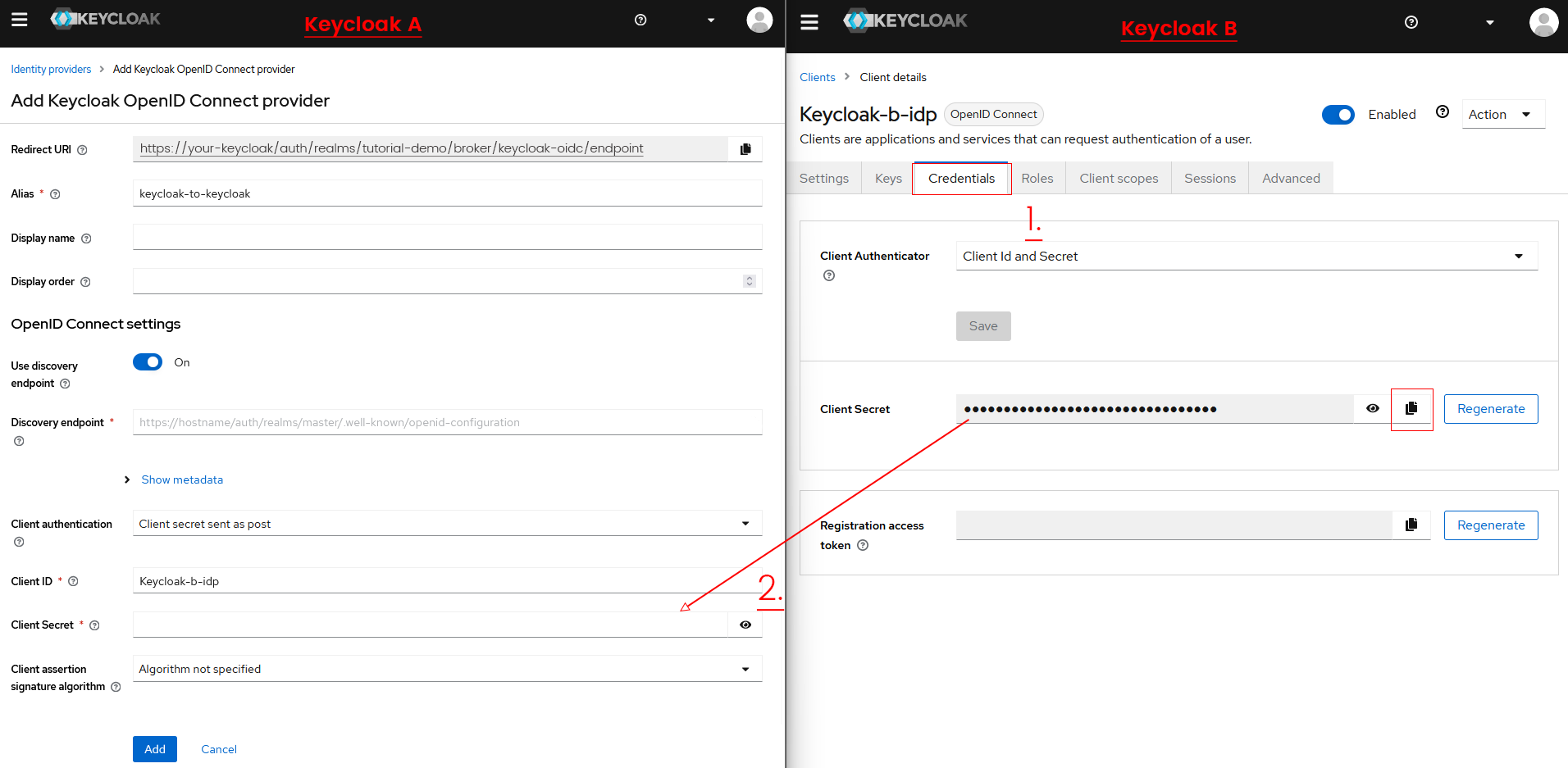Show help for Use discovery endpoint
This screenshot has width=1568, height=768.
65,384
